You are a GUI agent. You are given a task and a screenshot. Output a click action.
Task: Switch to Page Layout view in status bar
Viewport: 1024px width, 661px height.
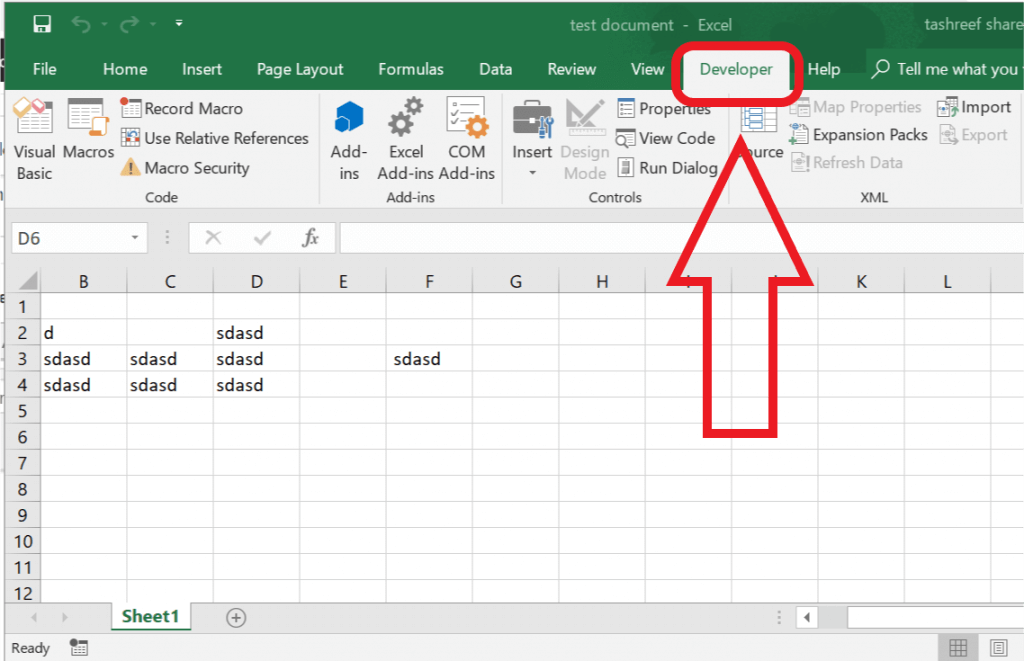(999, 647)
